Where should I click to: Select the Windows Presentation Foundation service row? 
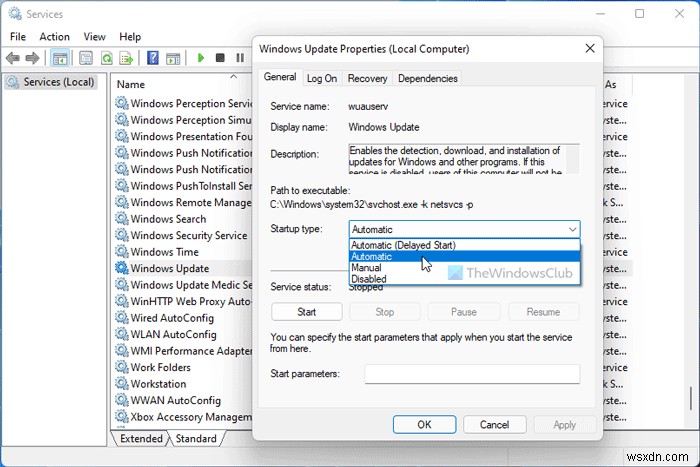pyautogui.click(x=183, y=136)
